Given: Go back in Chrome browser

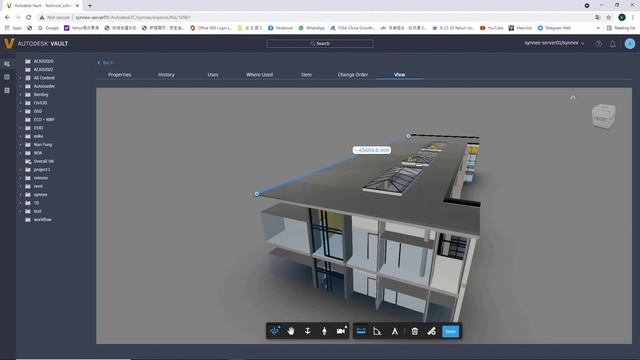Looking at the screenshot, I should click(x=7, y=18).
